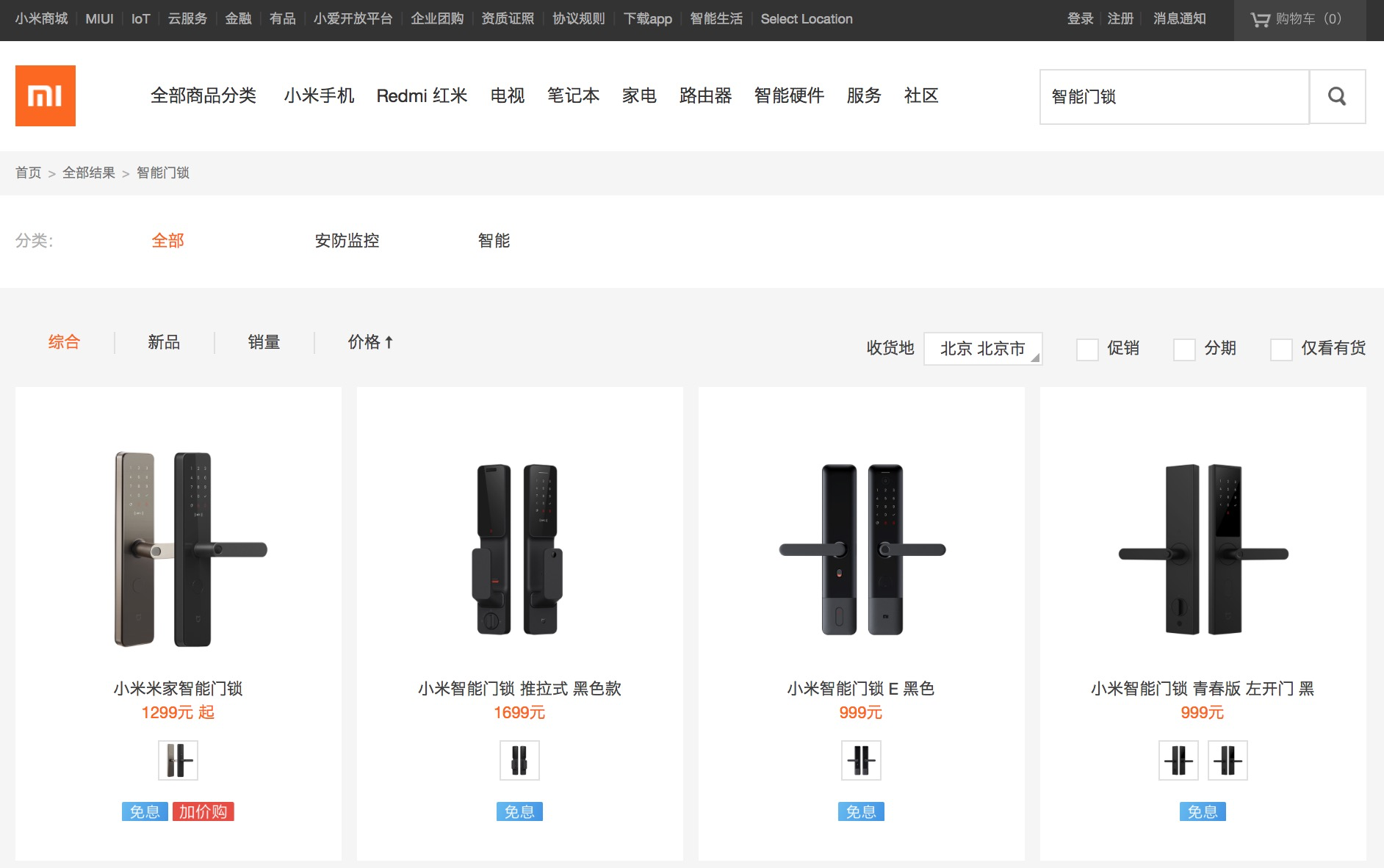Open 电视 in main navigation

tap(508, 95)
